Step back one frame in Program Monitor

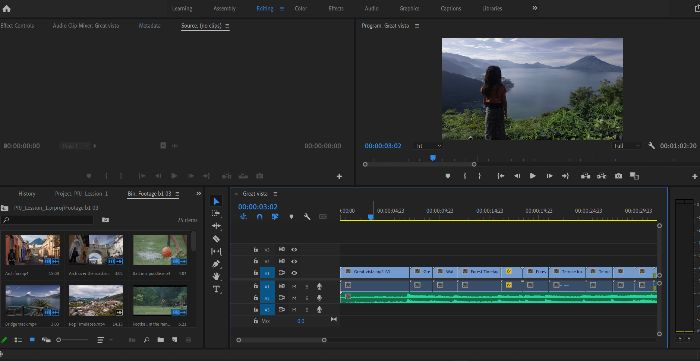517,176
